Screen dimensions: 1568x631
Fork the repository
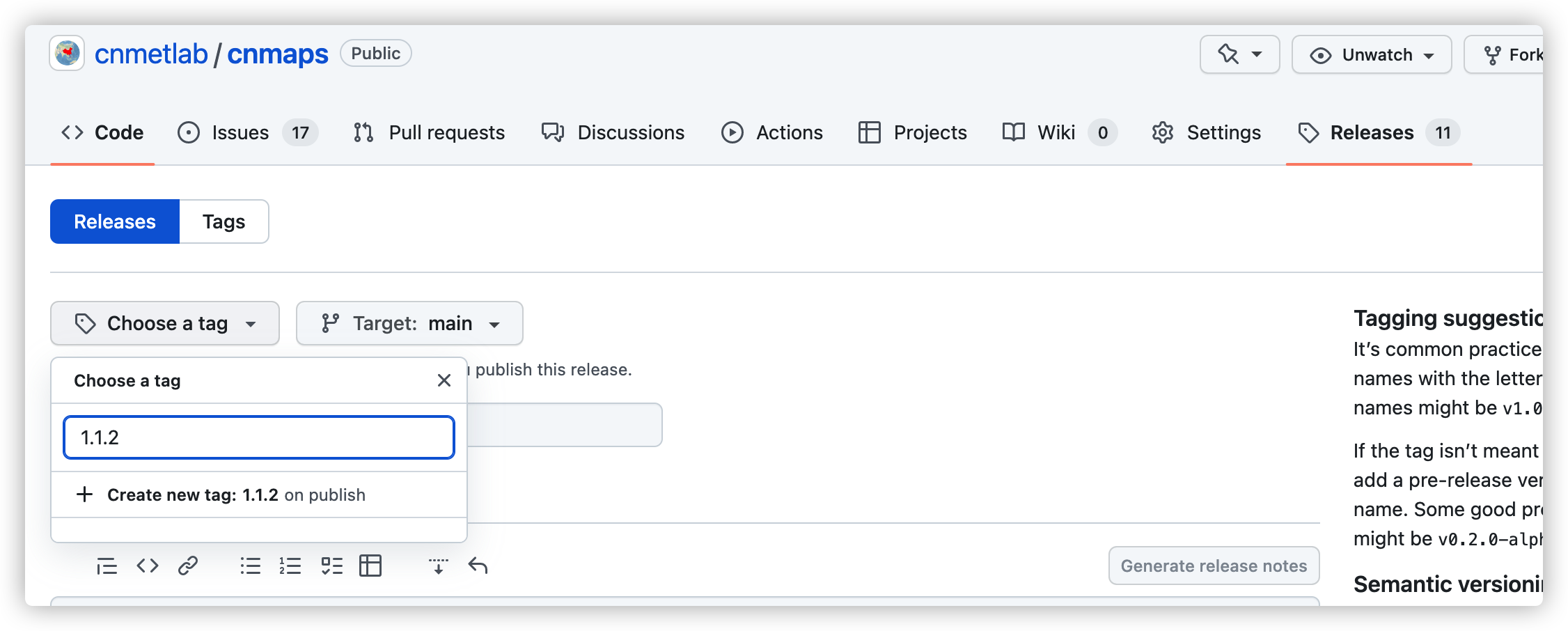point(1504,54)
